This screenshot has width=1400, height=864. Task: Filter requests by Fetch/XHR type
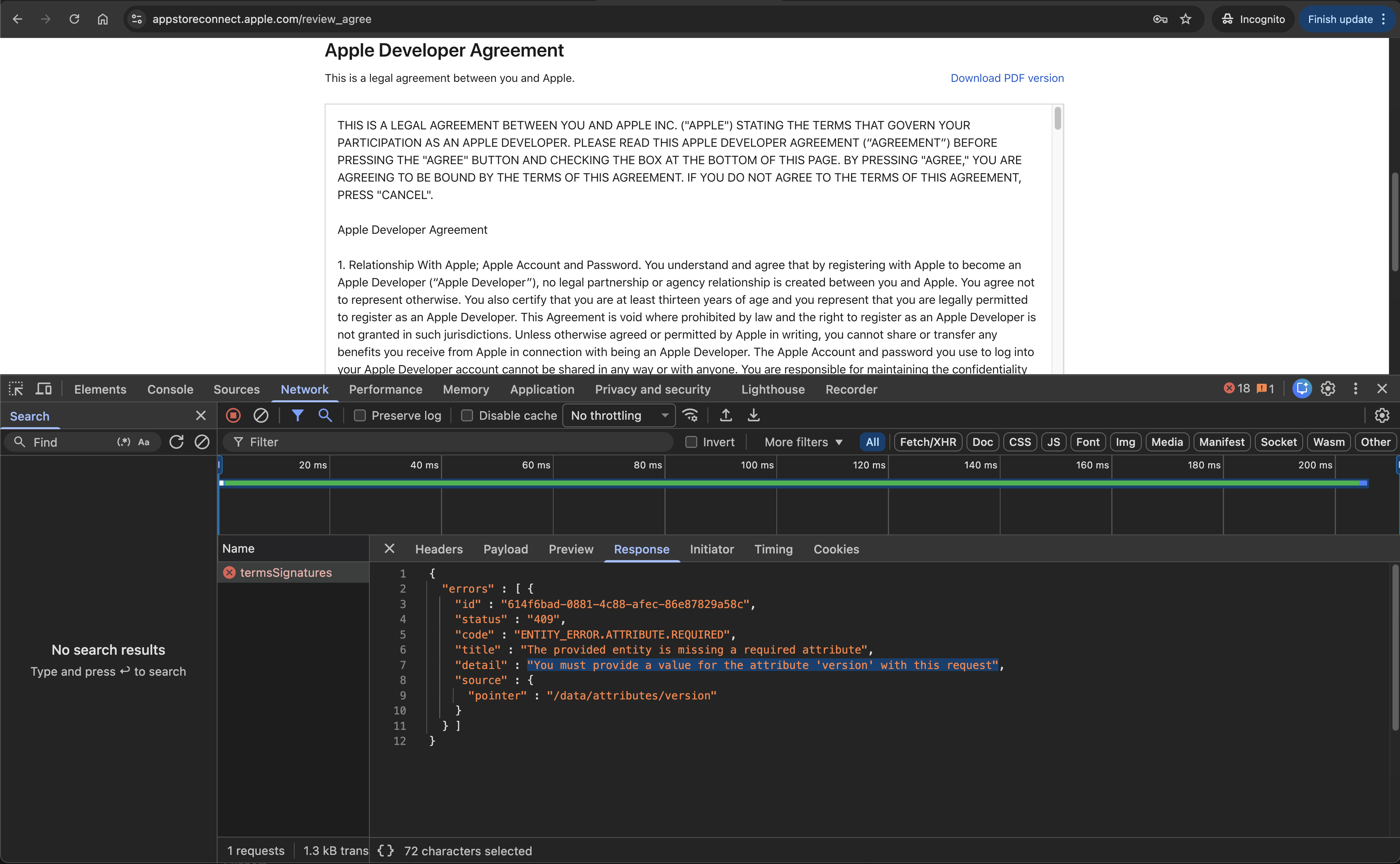point(928,442)
